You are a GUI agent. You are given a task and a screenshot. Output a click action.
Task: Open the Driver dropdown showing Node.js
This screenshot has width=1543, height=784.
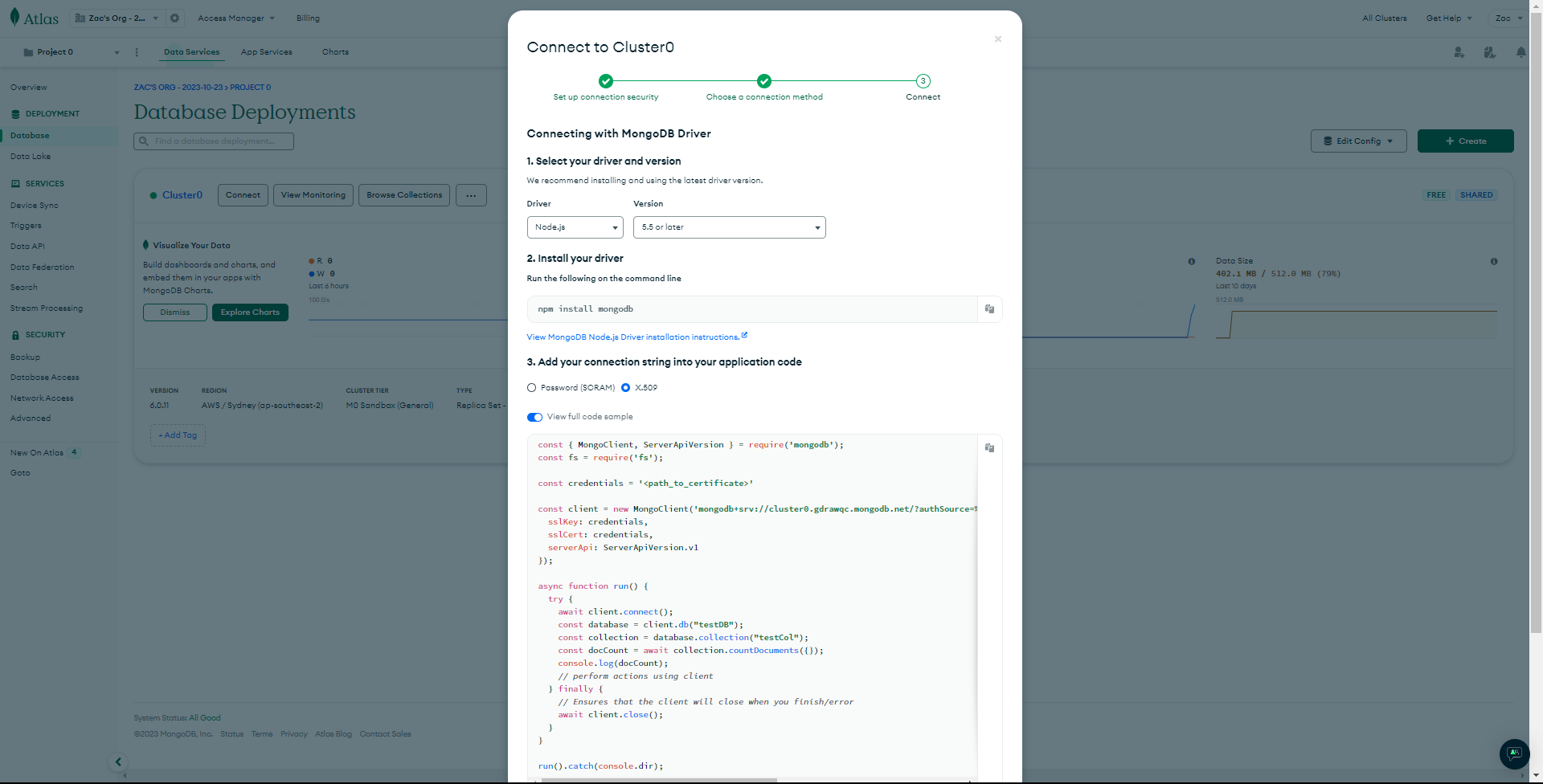point(575,227)
